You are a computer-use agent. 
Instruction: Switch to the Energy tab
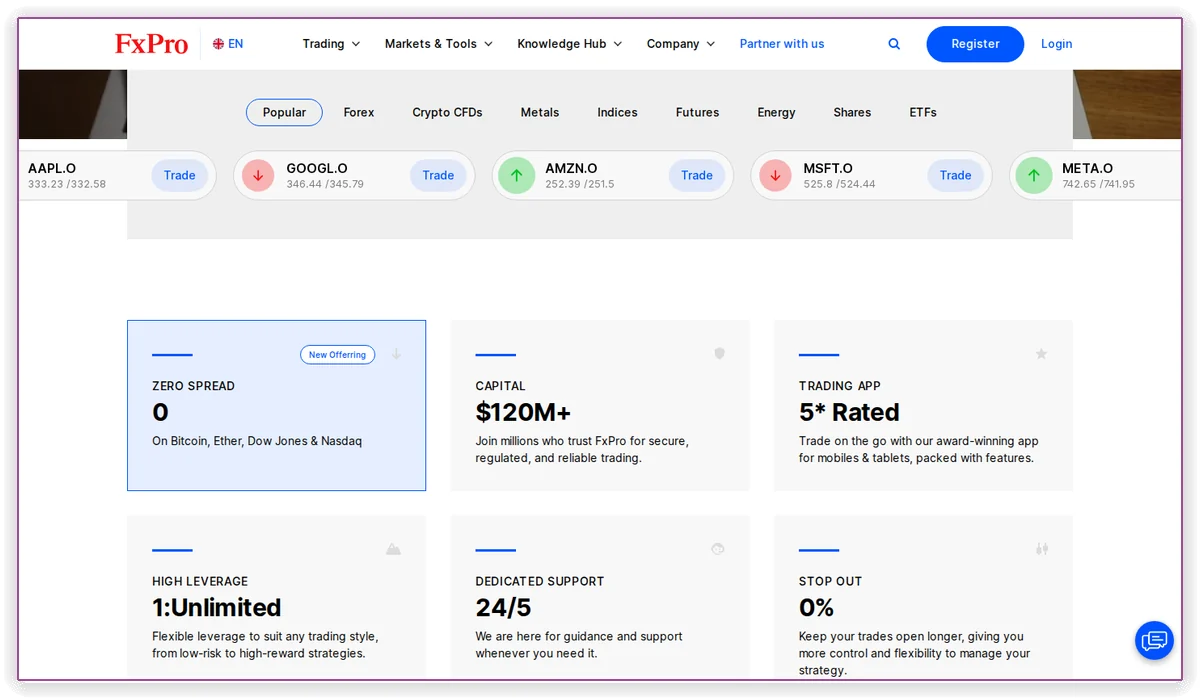776,113
